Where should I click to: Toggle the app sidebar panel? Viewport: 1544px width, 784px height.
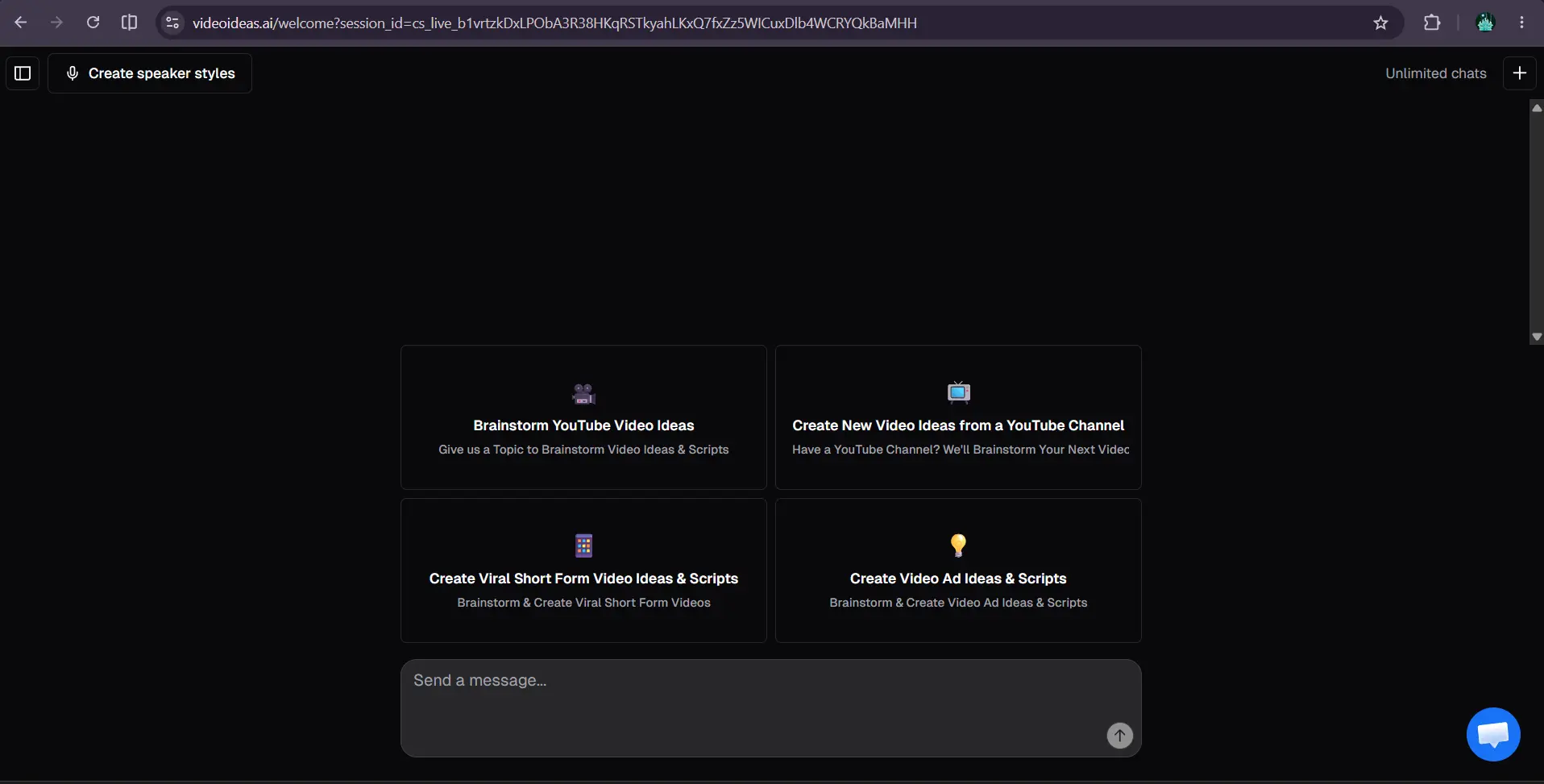tap(23, 73)
